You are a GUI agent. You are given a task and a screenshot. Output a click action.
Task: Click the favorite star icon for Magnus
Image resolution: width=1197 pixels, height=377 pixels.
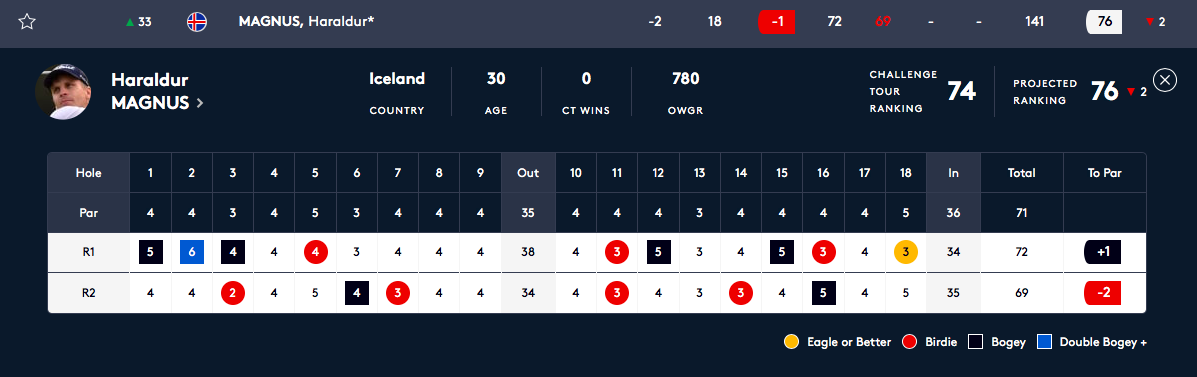[27, 21]
